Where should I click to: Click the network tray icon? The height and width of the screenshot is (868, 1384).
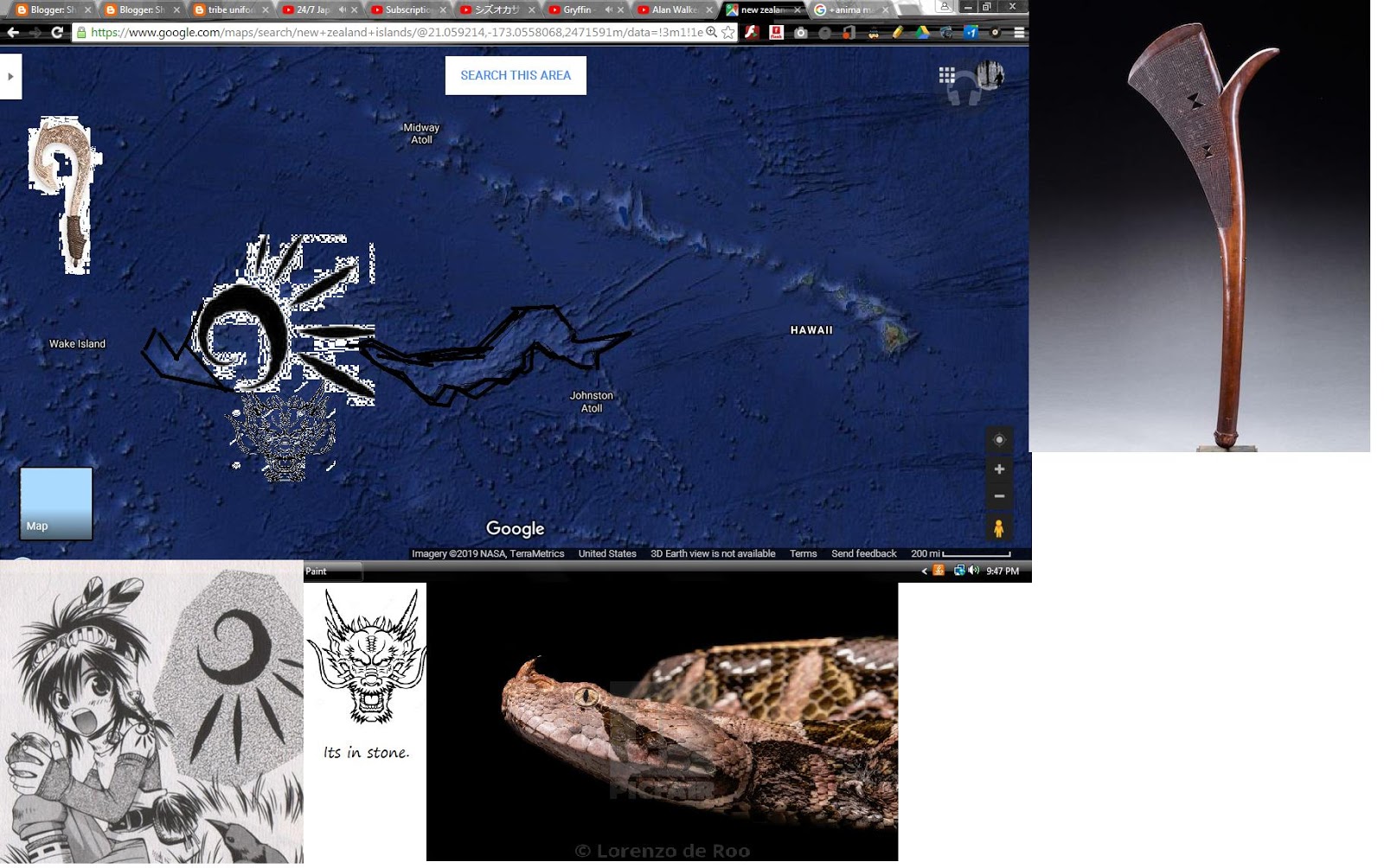(x=958, y=571)
